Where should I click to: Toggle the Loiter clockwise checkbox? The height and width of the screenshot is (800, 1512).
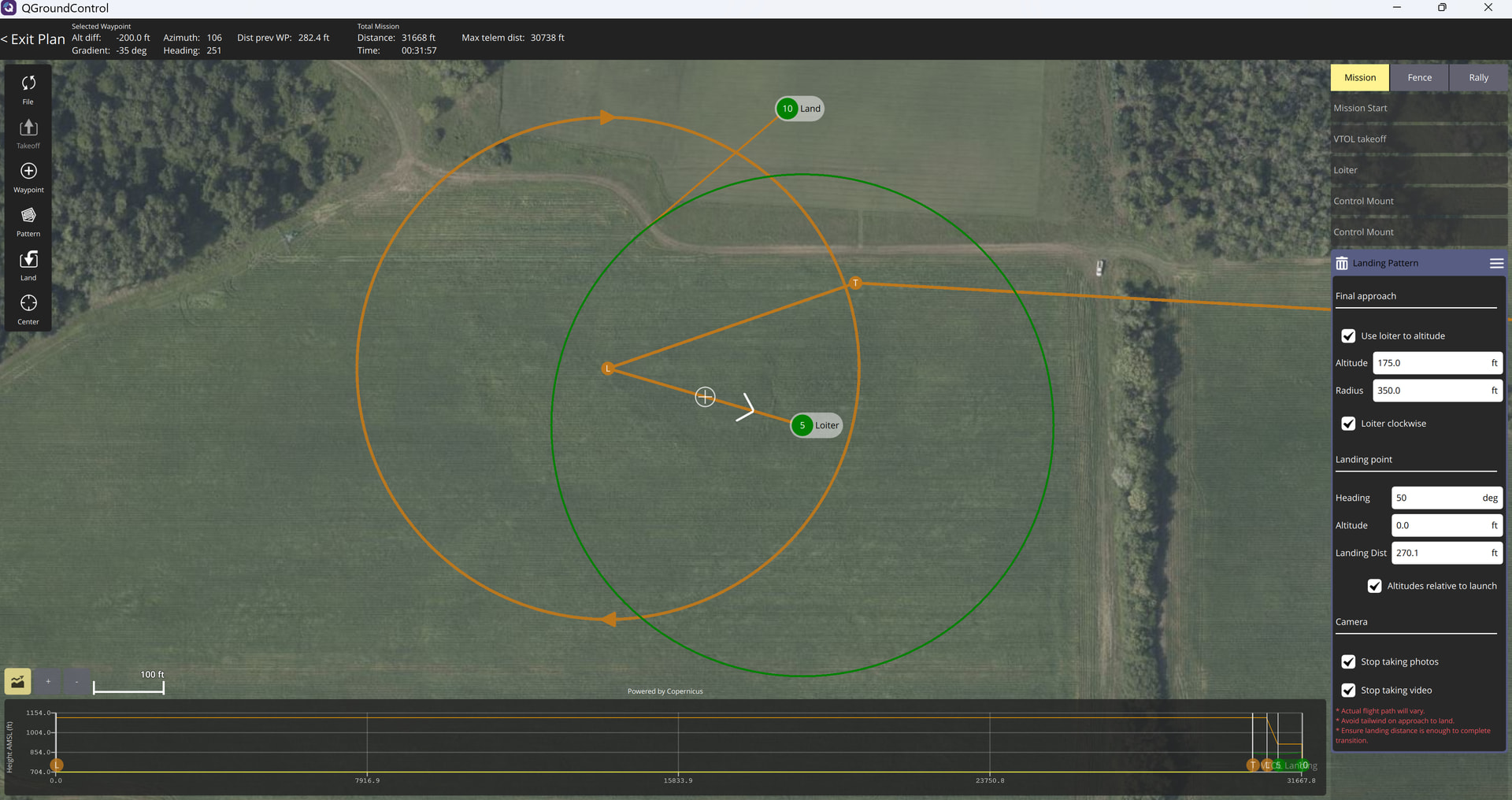[1348, 424]
